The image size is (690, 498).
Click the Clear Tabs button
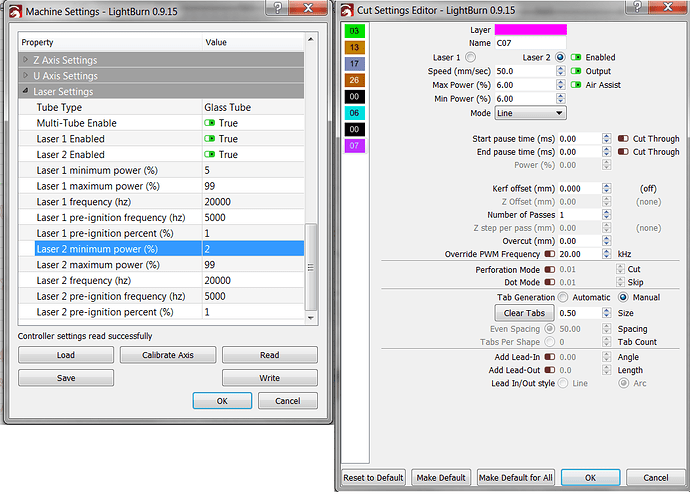[x=524, y=313]
